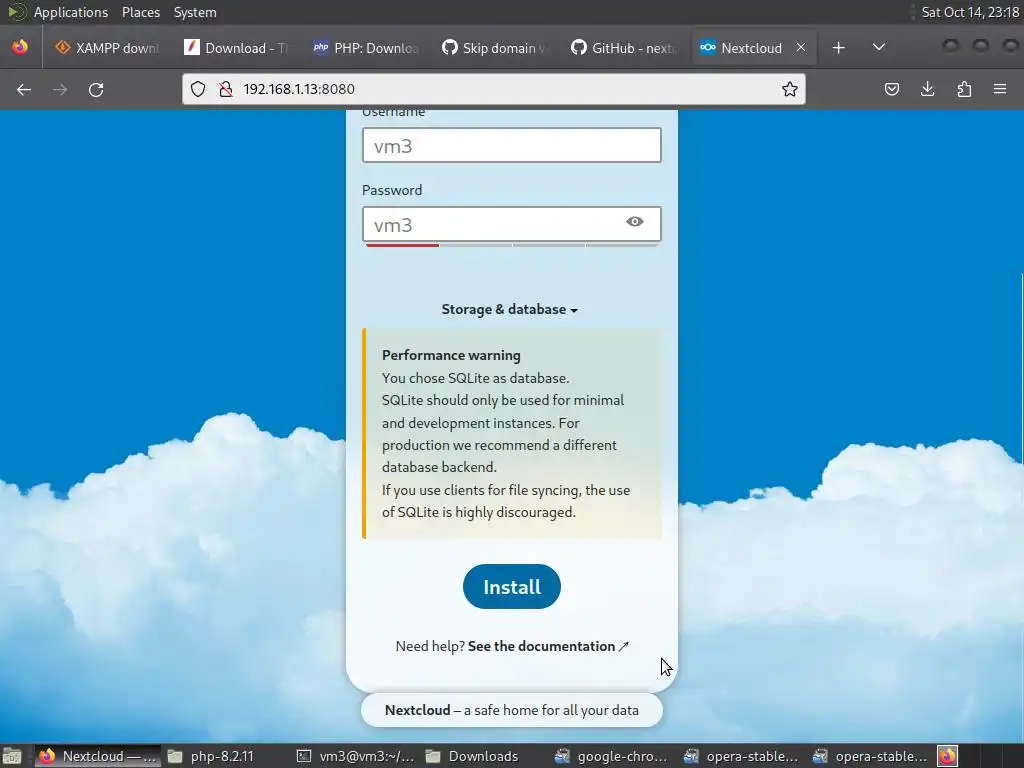Click the Firefox View icon
This screenshot has width=1024, height=768.
[x=20, y=47]
